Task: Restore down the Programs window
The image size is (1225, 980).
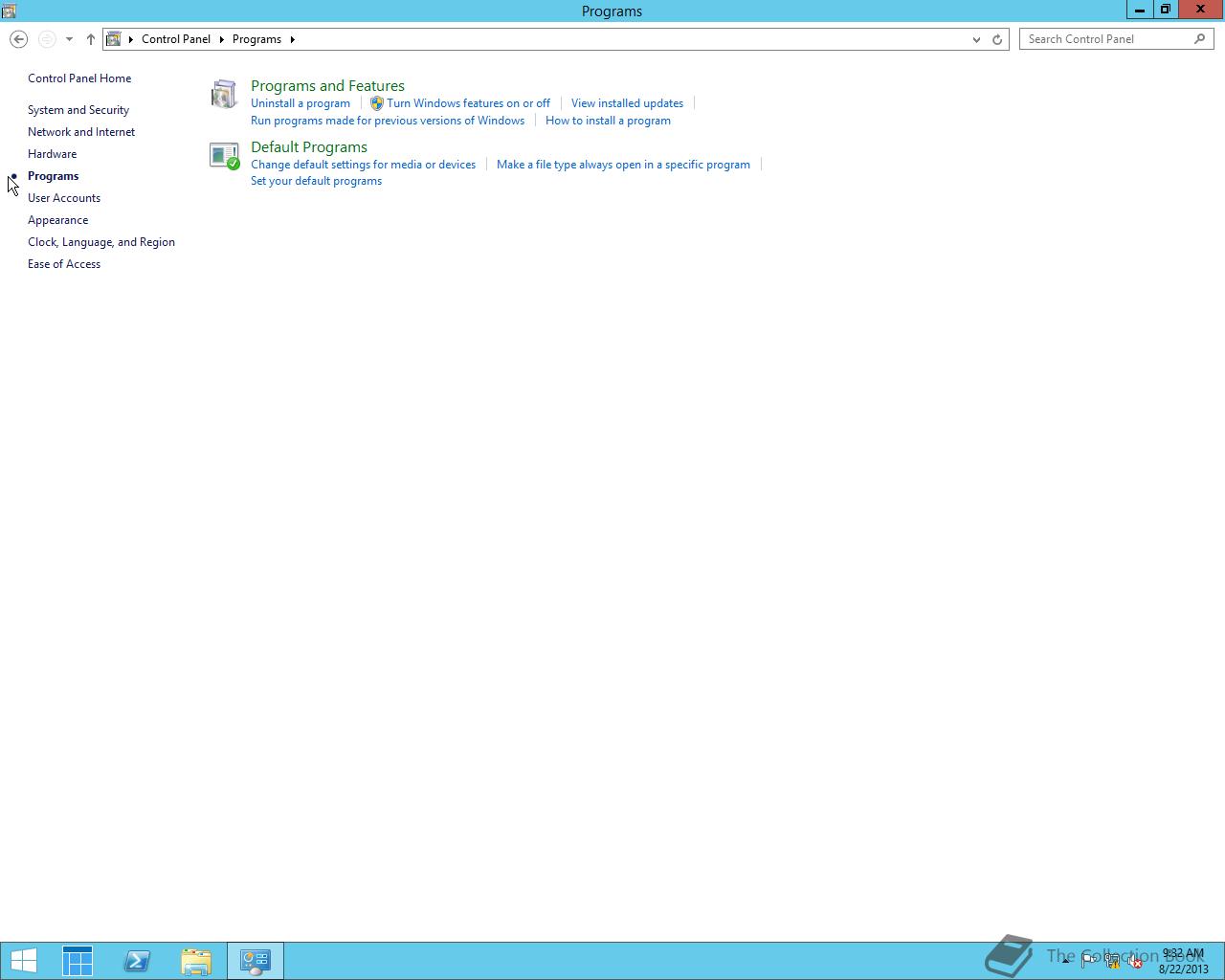Action: (x=1165, y=10)
